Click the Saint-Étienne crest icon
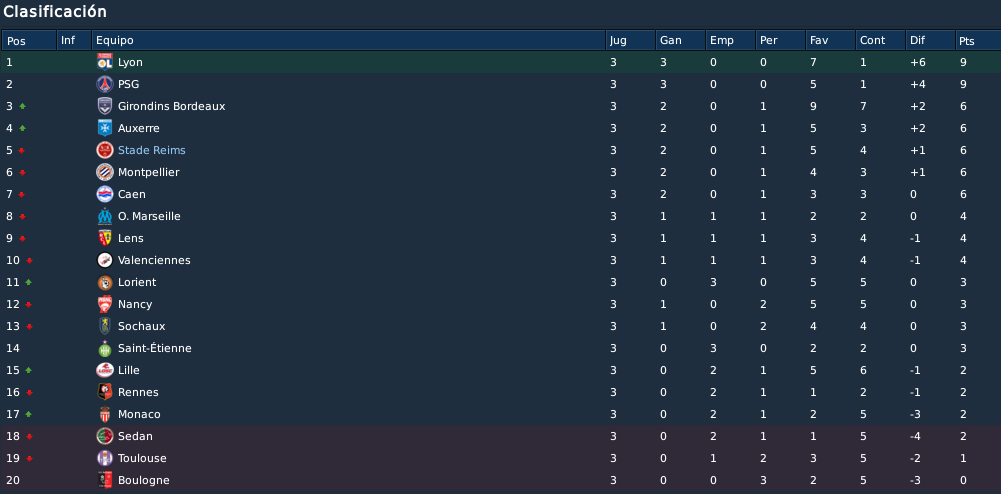Viewport: 1001px width, 494px height. [x=105, y=348]
